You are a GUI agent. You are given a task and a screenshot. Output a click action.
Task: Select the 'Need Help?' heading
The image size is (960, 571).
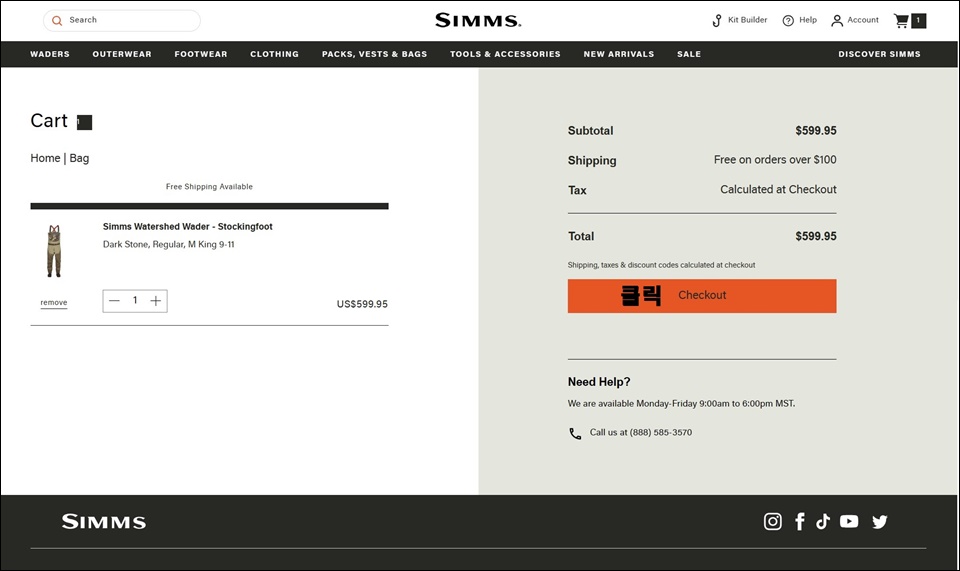599,382
